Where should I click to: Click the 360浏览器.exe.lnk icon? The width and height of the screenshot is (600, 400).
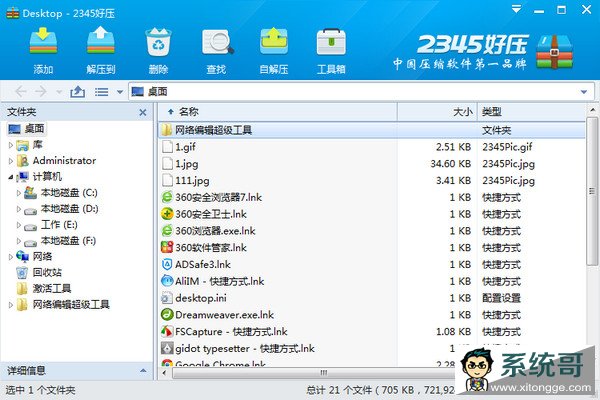coord(167,231)
